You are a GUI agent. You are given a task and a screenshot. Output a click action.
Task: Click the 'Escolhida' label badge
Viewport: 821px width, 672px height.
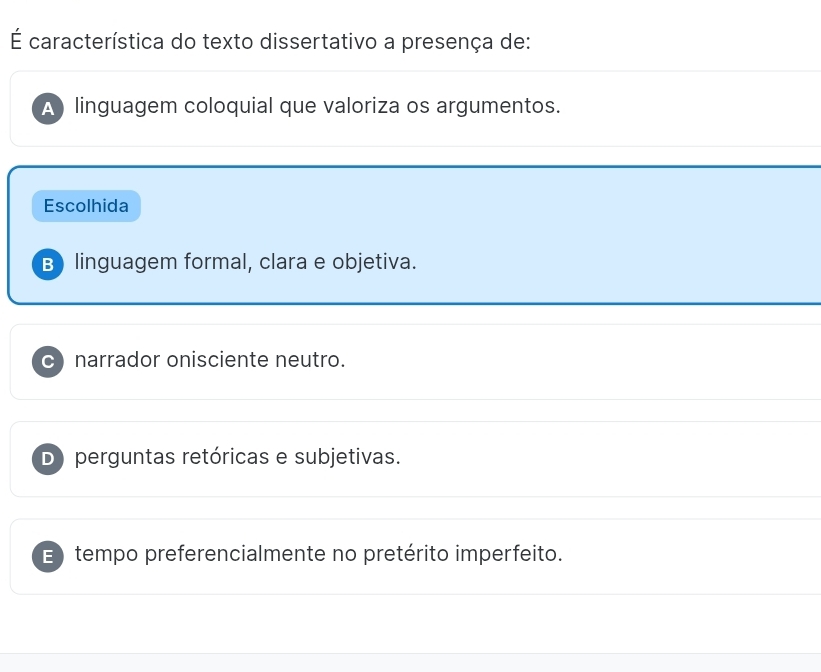pos(86,206)
